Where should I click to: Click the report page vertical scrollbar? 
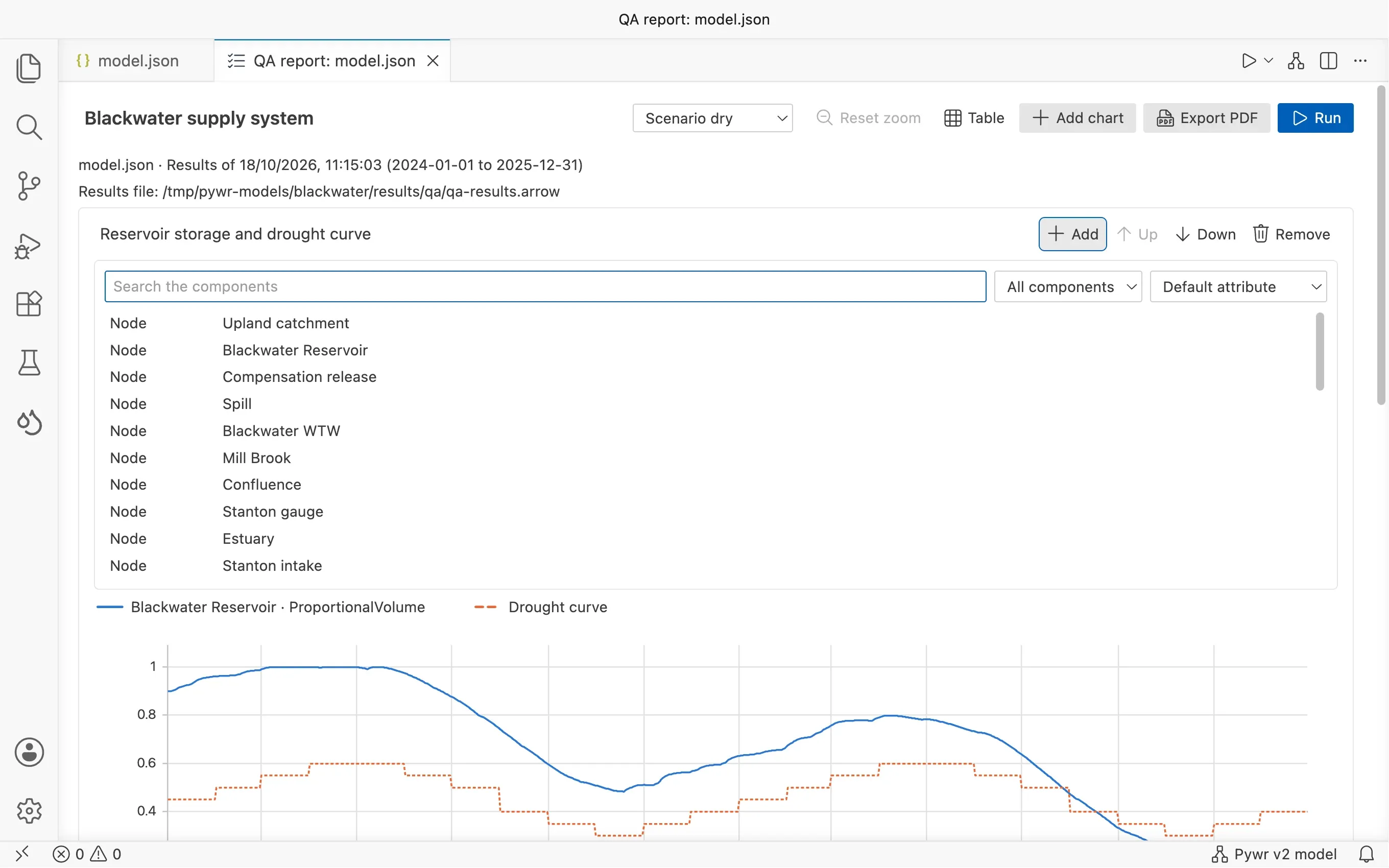[1381, 246]
